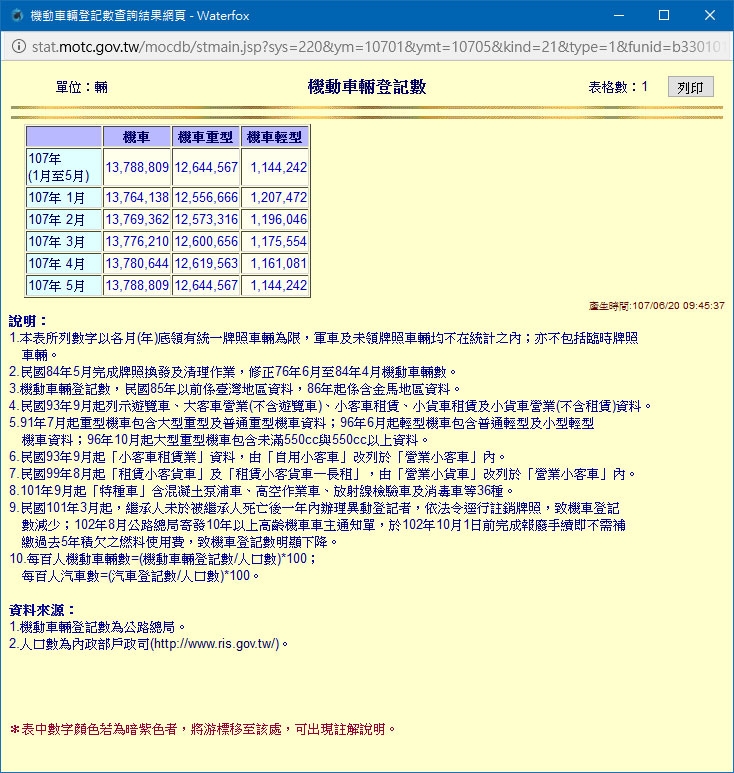This screenshot has height=773, width=734.
Task: Click note 10 formula 每百人機動車輛數
Action: tap(163, 559)
